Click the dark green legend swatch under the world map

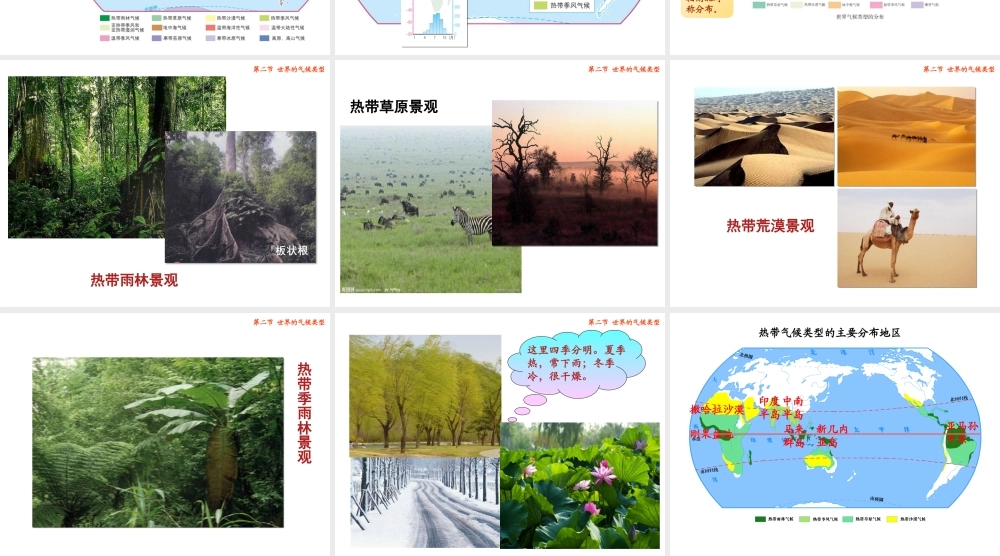click(x=760, y=519)
